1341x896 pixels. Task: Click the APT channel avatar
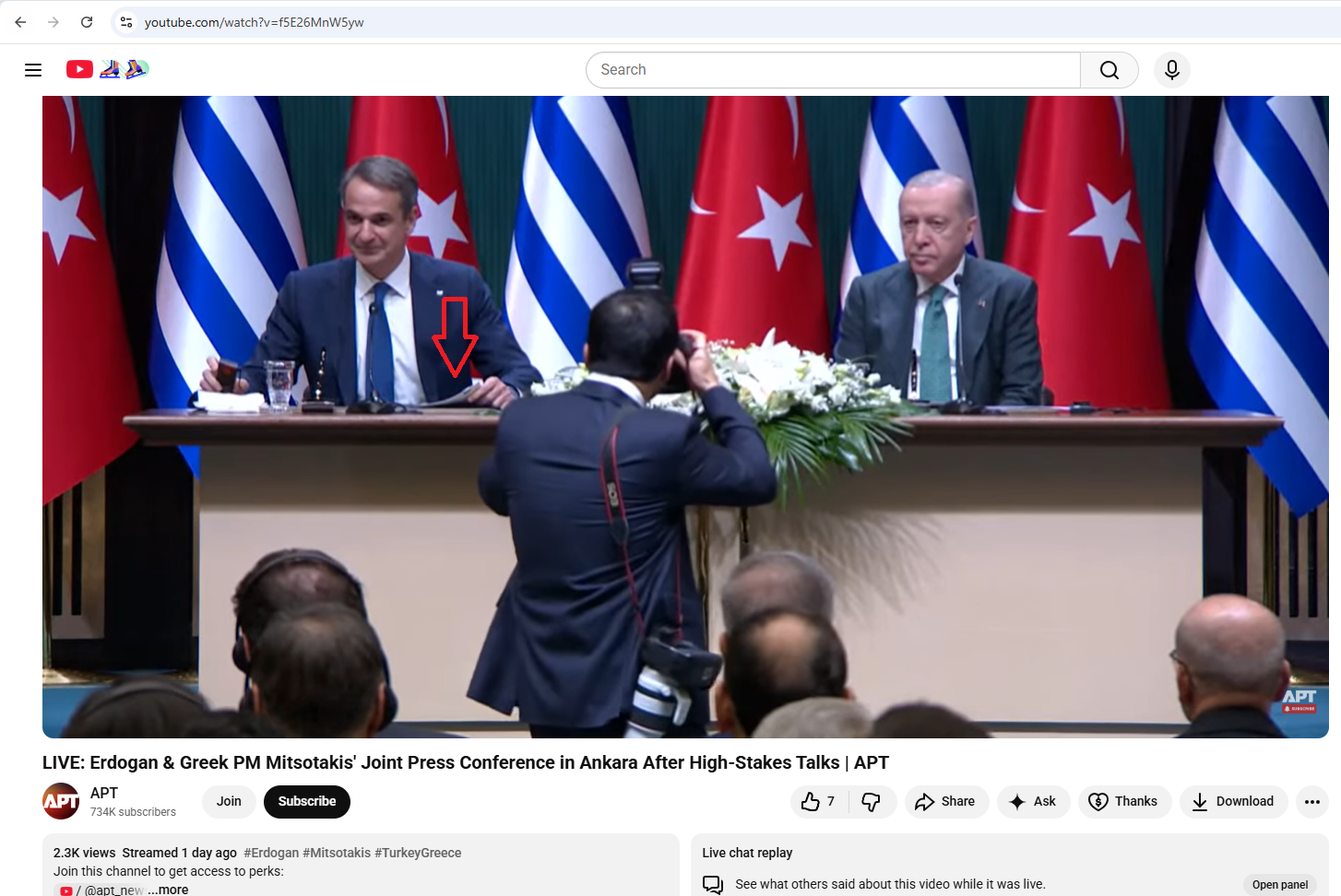60,801
